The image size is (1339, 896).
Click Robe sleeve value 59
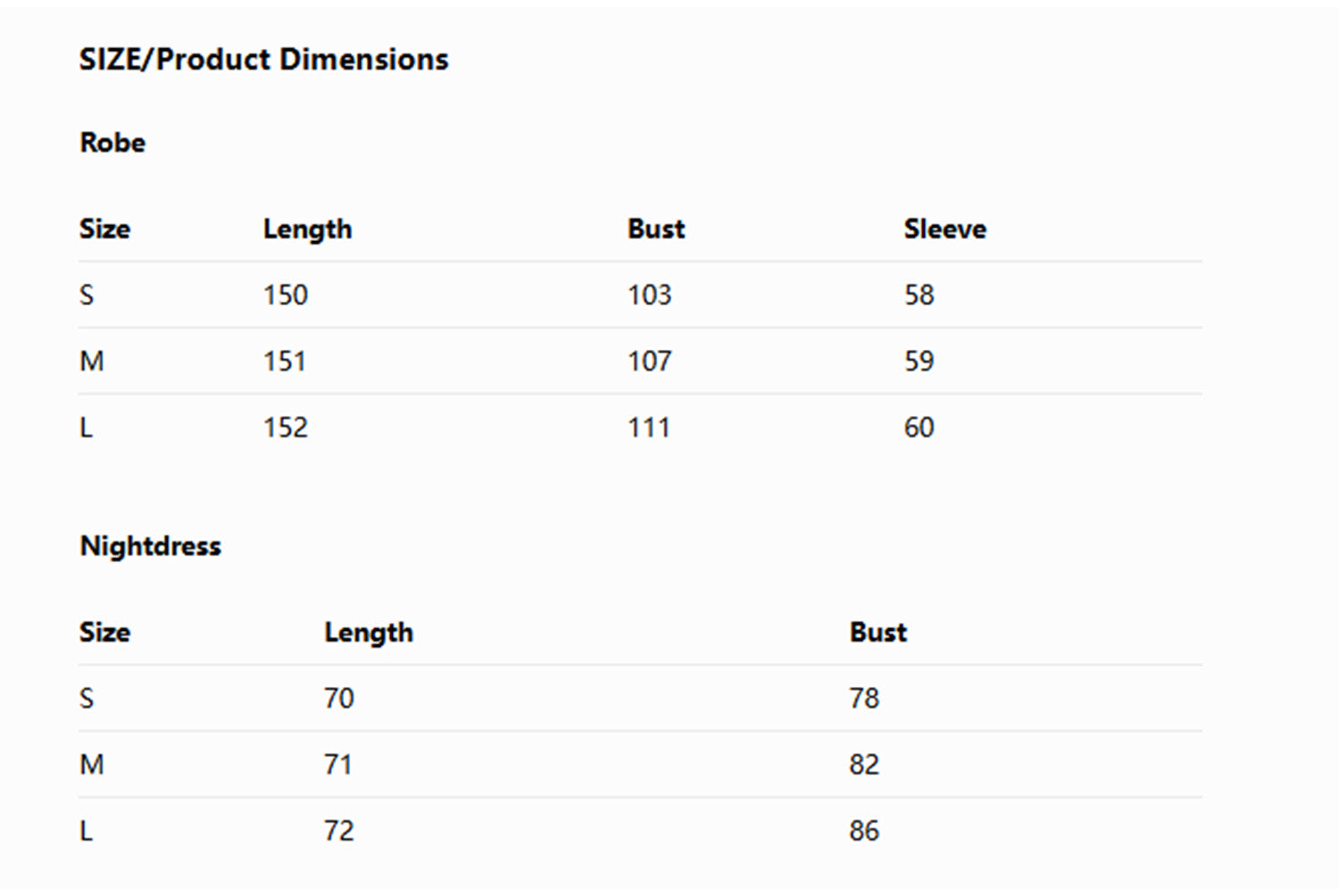(x=919, y=361)
